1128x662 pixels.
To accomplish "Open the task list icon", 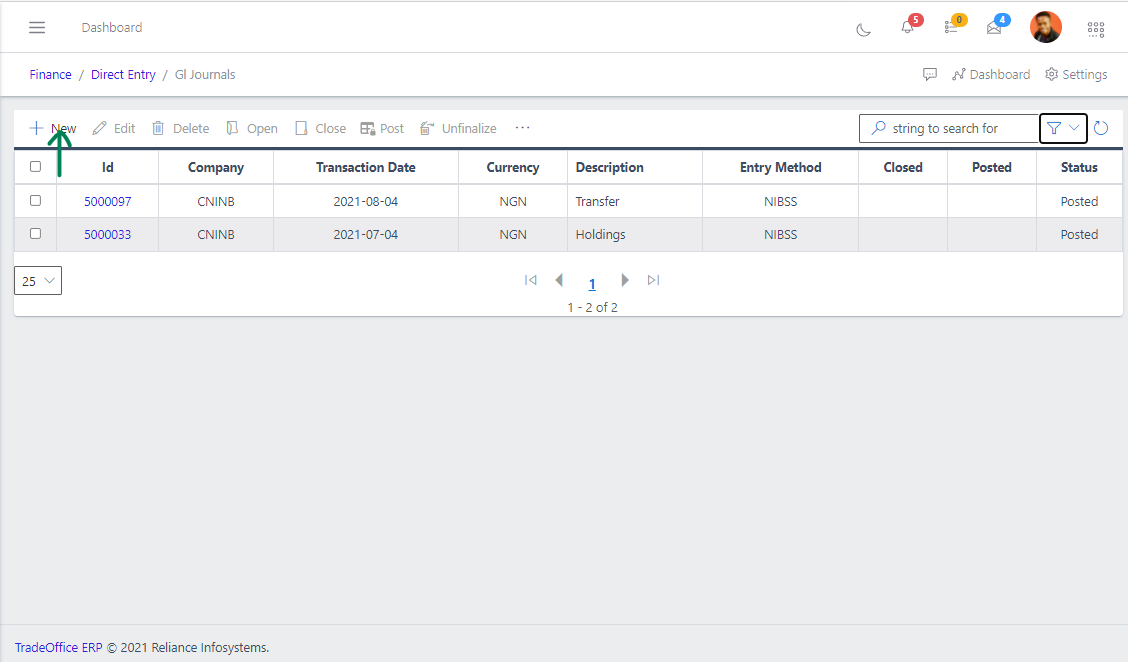I will coord(951,28).
